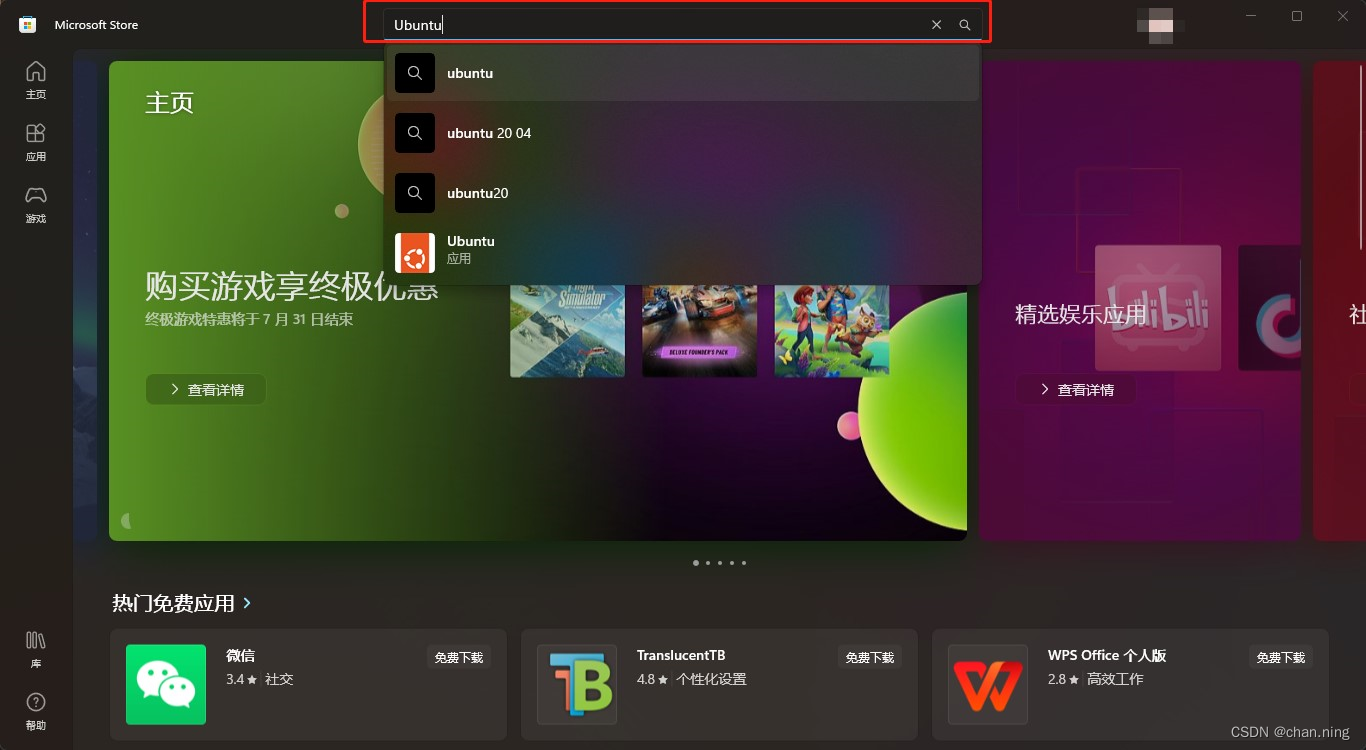Open the 主页 home sidebar icon
This screenshot has height=750, width=1366.
[x=36, y=80]
